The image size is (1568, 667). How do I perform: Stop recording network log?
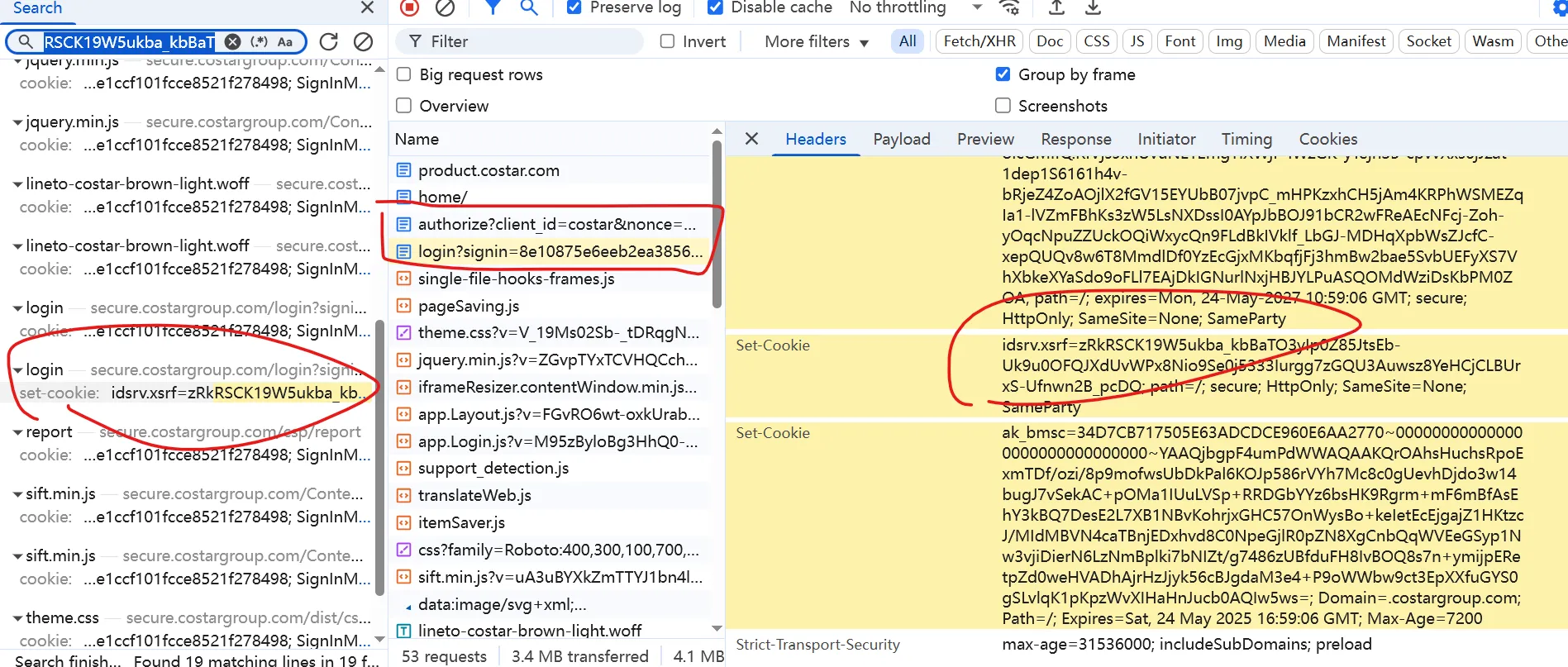tap(409, 7)
